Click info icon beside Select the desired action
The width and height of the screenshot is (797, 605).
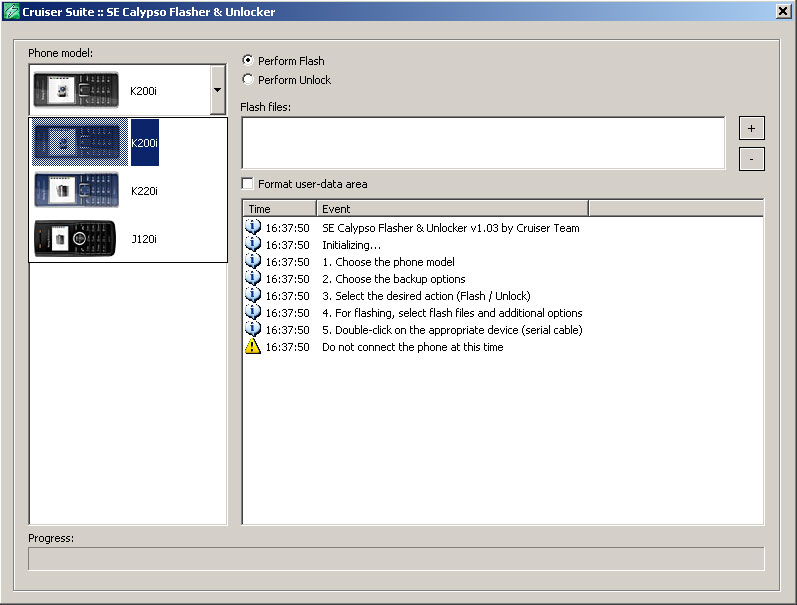[x=253, y=295]
